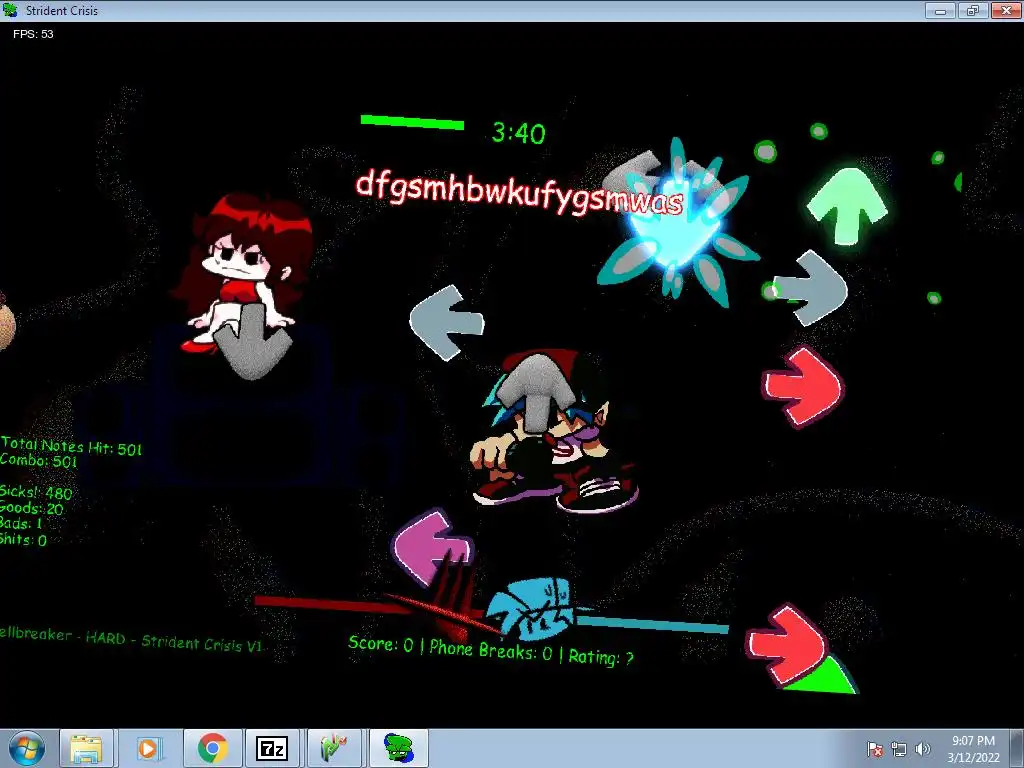Click the gray left arrow receptor
1024x768 pixels.
coord(447,323)
